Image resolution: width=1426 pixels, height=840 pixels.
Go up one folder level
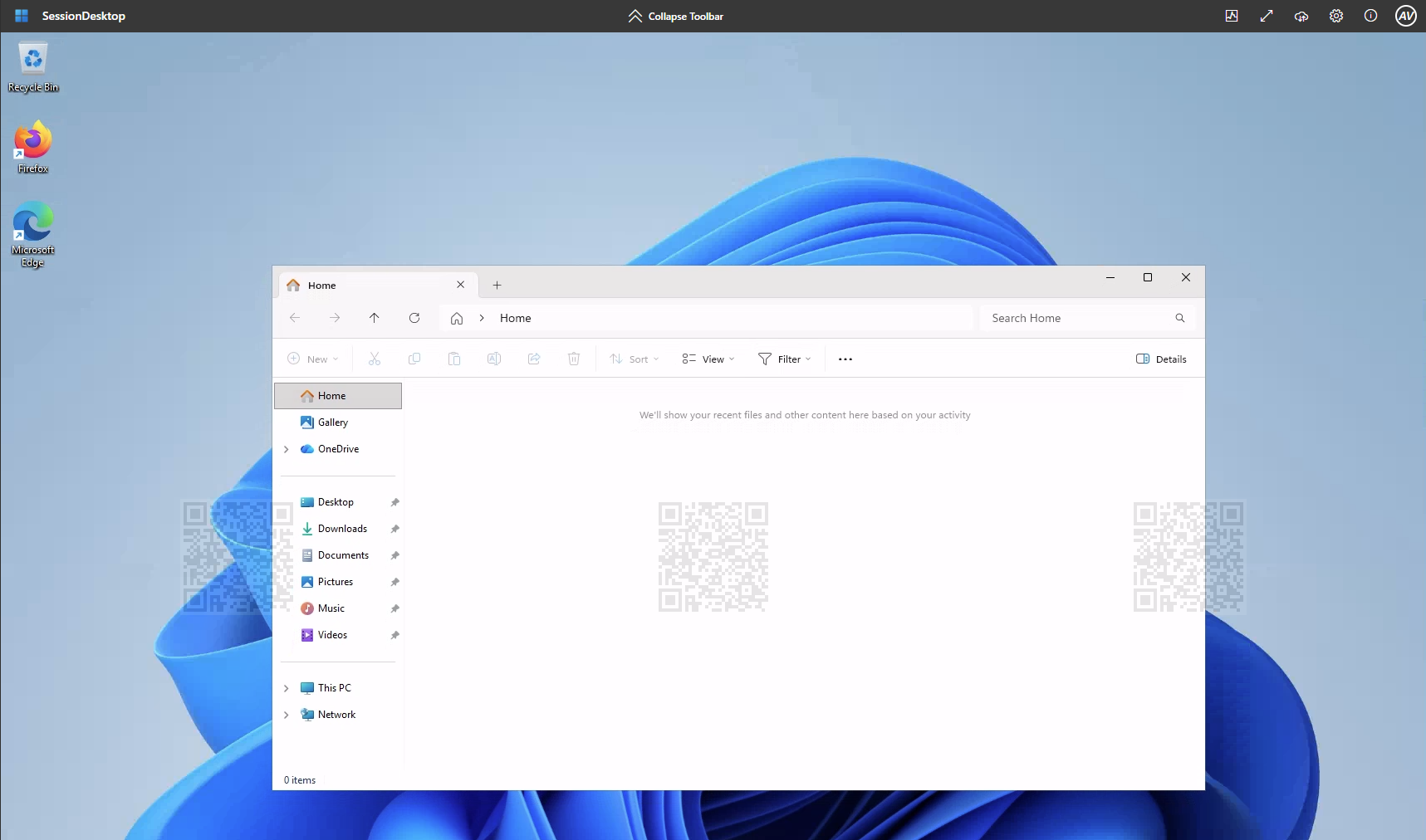click(375, 318)
